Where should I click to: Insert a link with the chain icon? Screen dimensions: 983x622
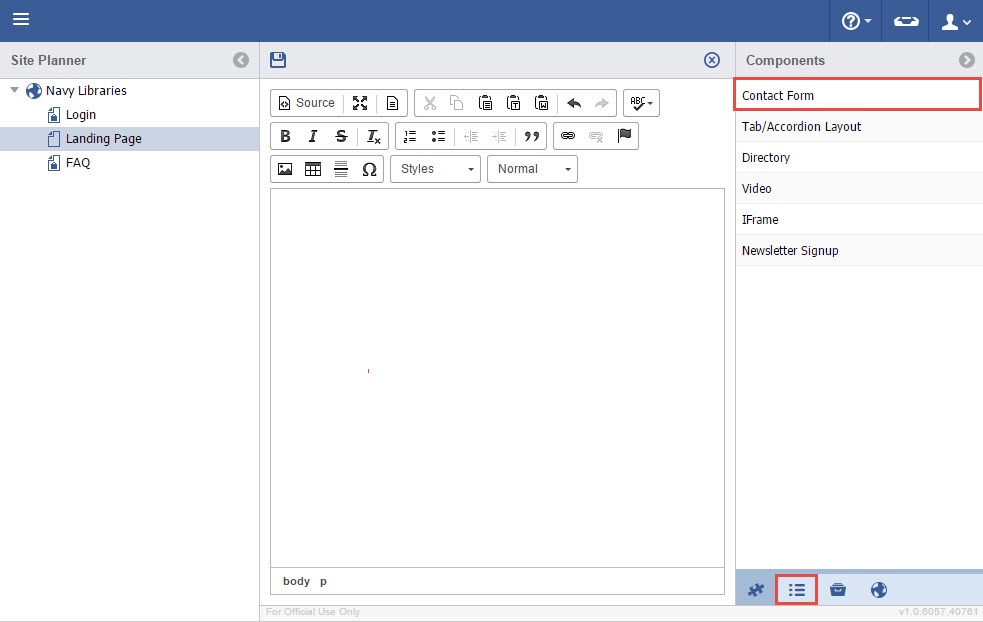point(568,136)
